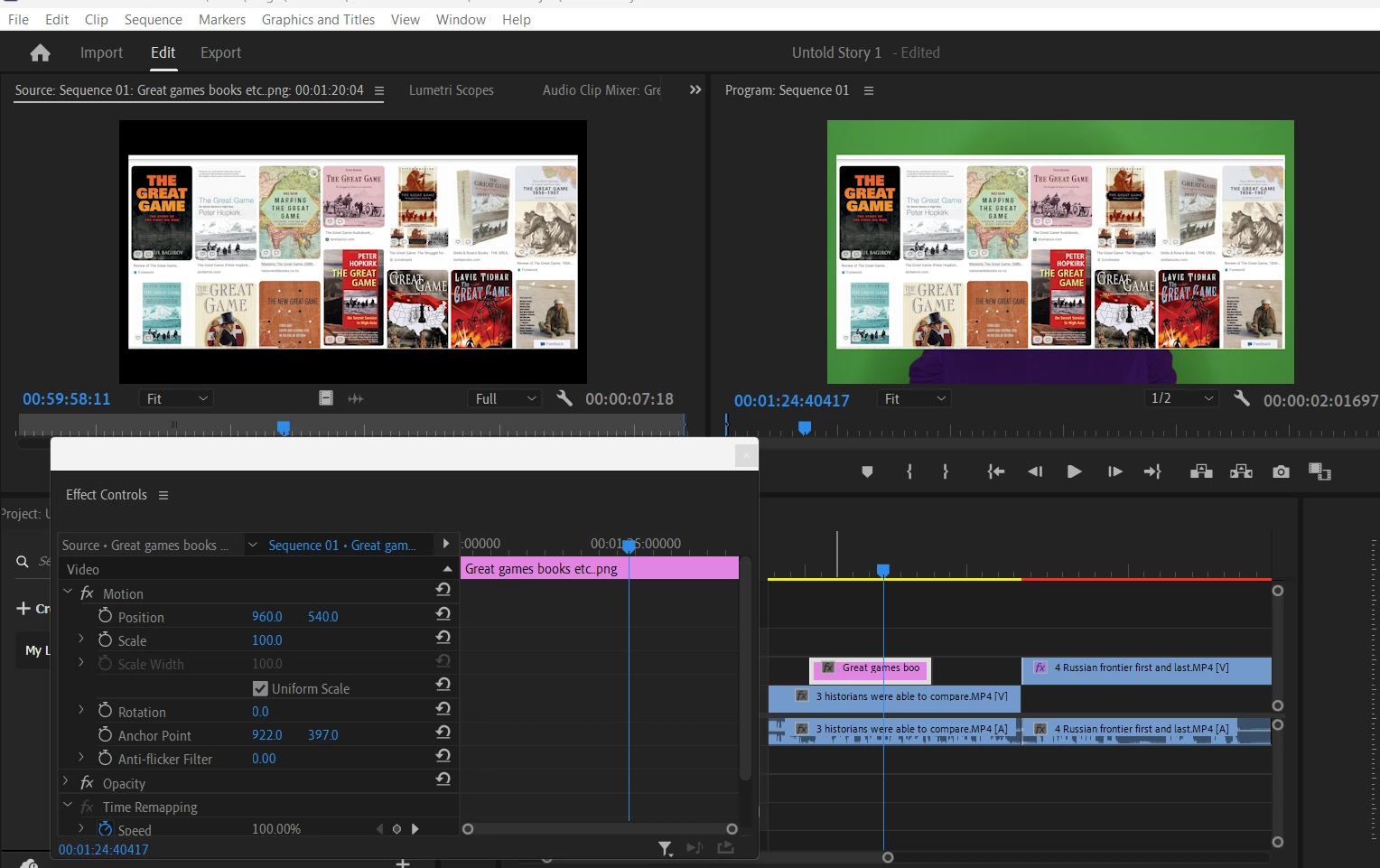Export frame with camera icon
The image size is (1380, 868).
click(x=1281, y=471)
